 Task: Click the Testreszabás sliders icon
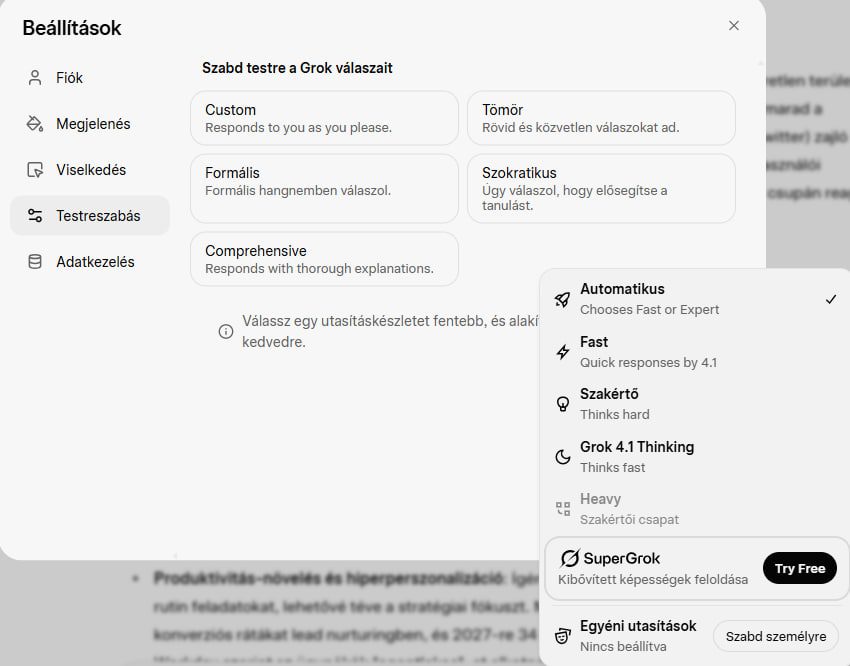tap(36, 216)
